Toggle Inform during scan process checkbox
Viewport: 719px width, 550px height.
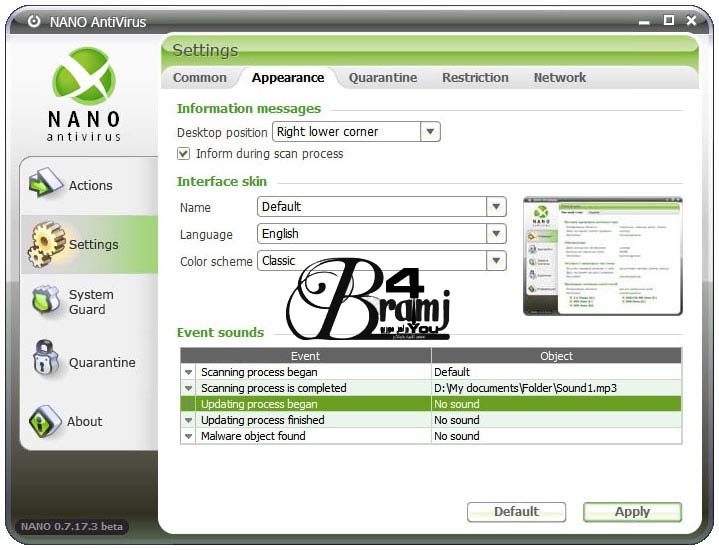[x=183, y=154]
